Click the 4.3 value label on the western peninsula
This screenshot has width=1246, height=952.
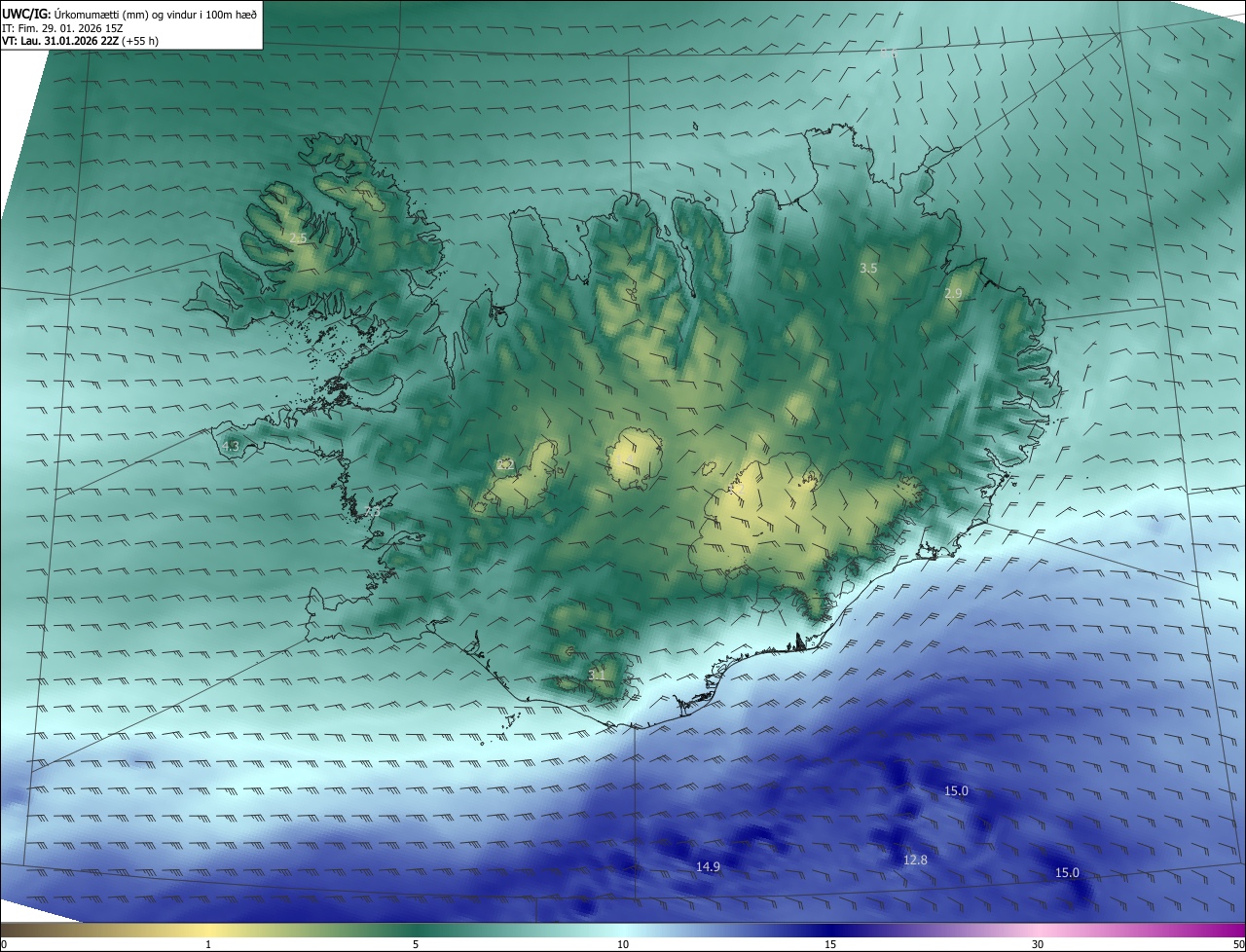pyautogui.click(x=231, y=446)
